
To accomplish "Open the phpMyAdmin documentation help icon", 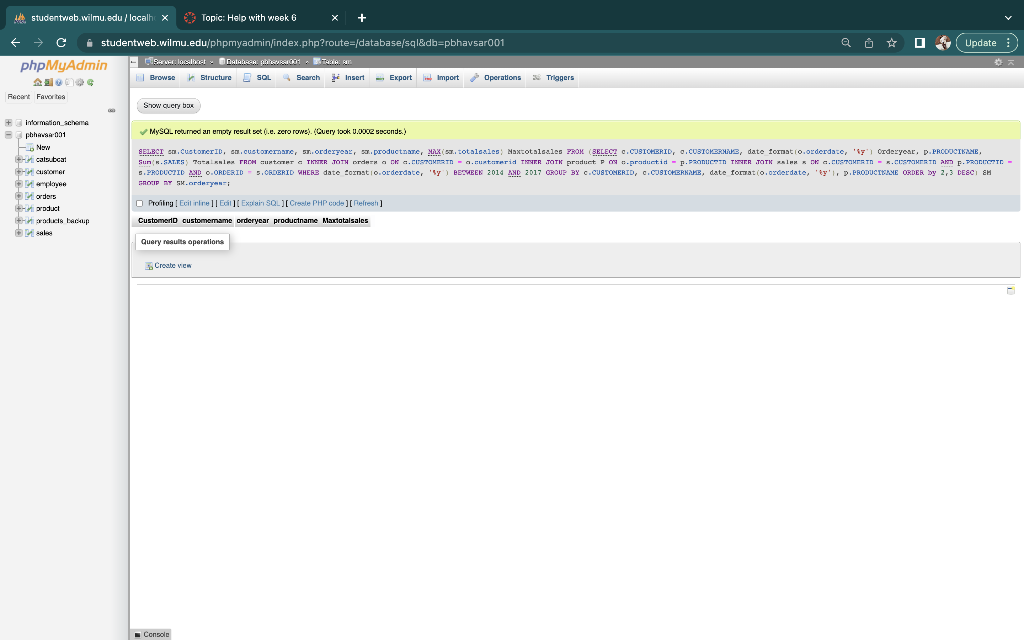I will pos(59,82).
